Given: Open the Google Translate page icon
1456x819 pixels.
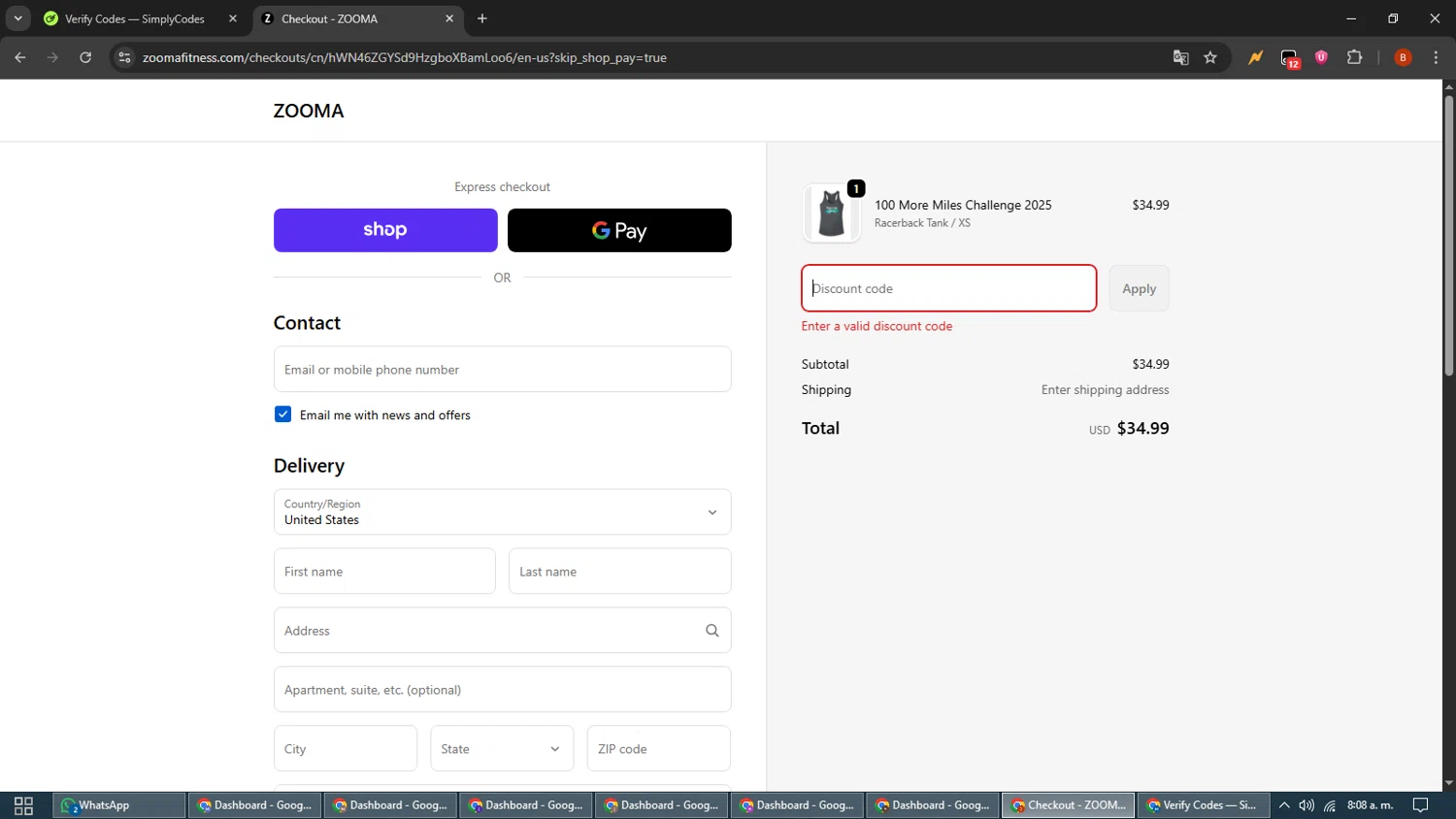Looking at the screenshot, I should [1180, 57].
